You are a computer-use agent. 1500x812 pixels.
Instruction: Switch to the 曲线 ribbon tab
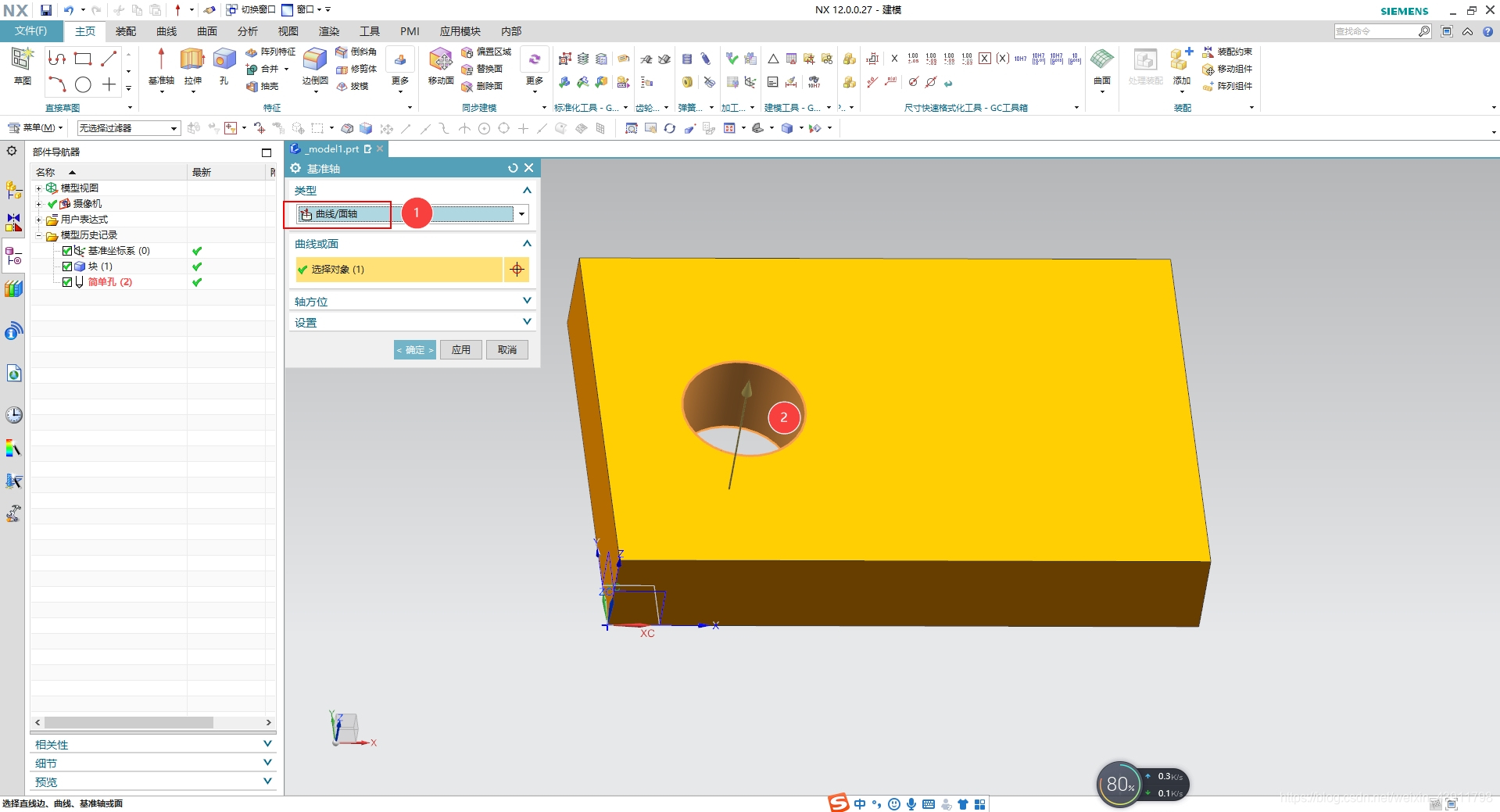pos(166,31)
